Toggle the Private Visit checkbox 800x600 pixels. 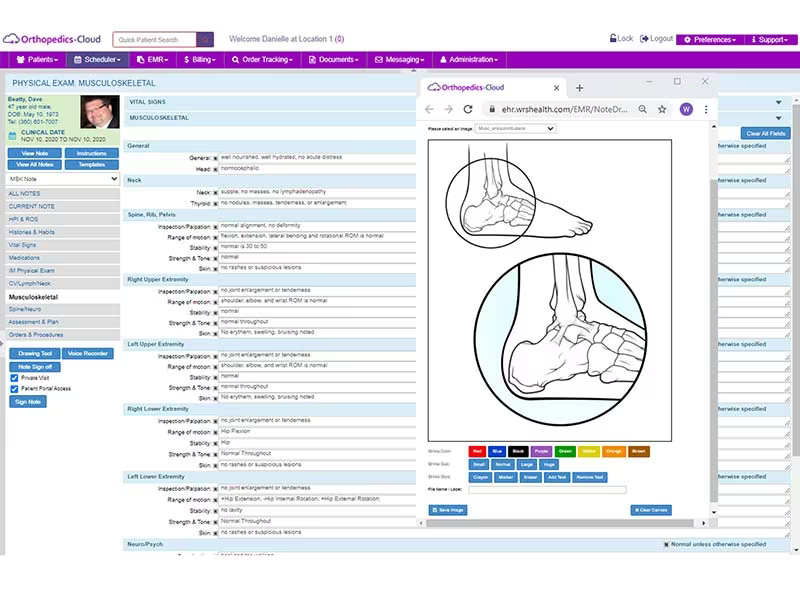pos(14,378)
